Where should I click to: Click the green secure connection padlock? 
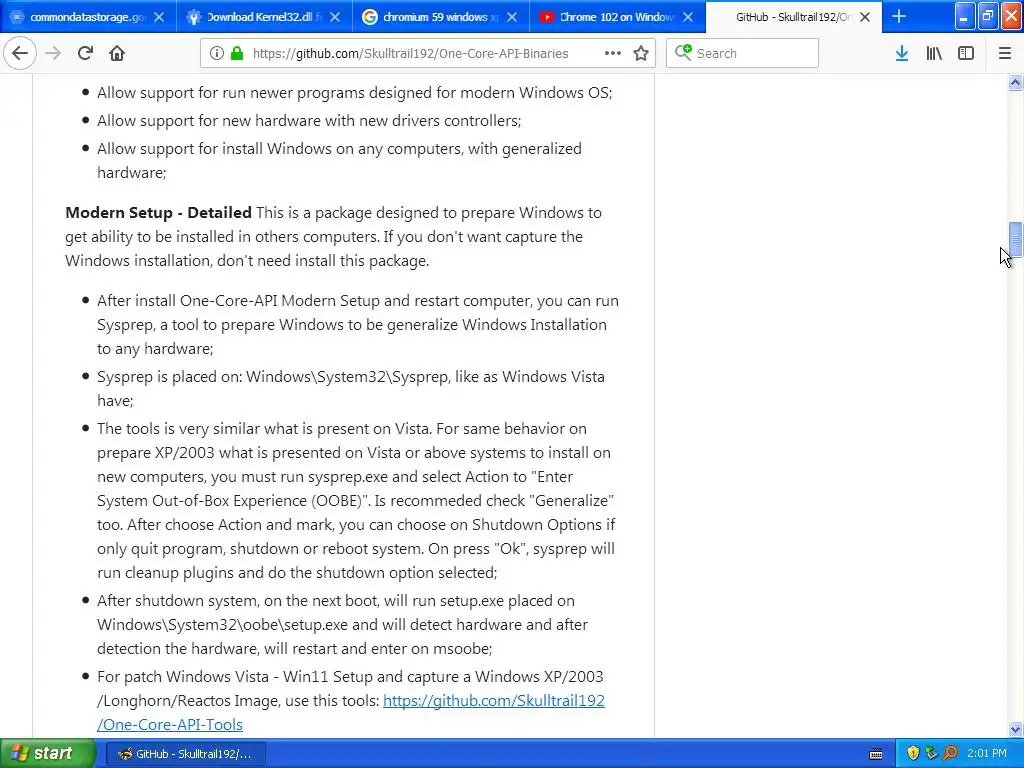[x=237, y=53]
